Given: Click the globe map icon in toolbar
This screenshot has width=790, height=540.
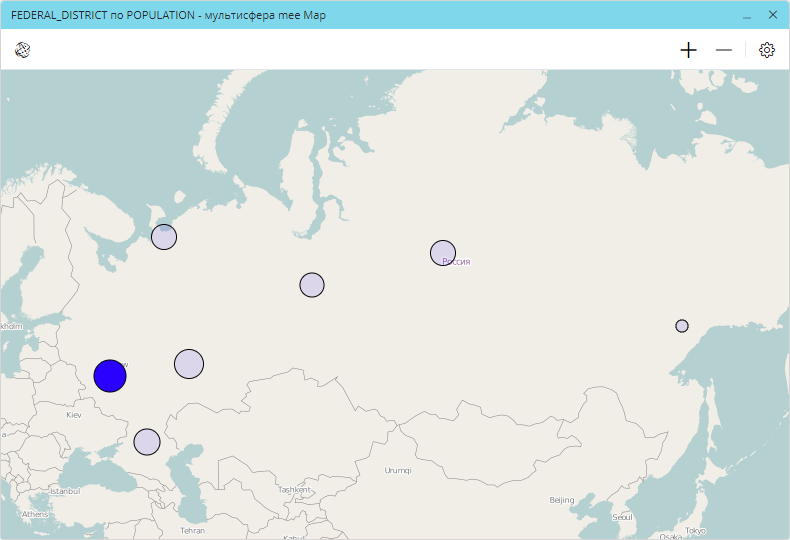Looking at the screenshot, I should pos(22,50).
